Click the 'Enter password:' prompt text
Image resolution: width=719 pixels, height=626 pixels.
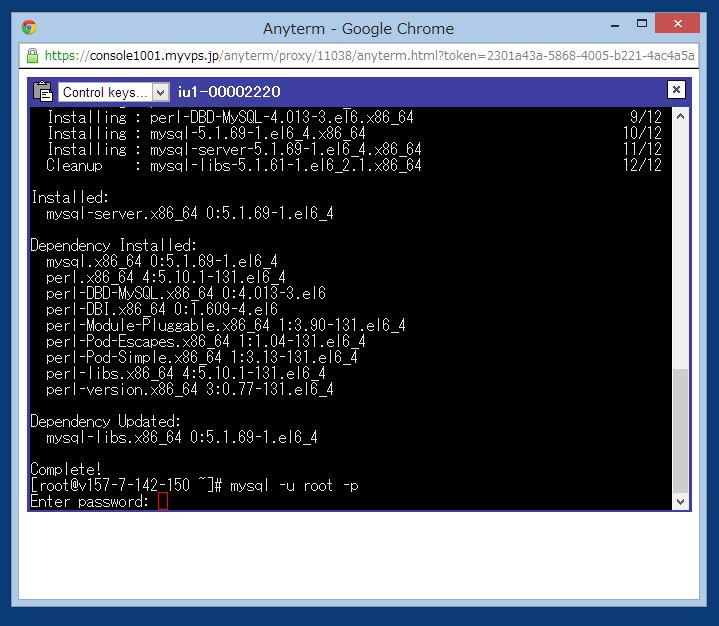coord(89,502)
